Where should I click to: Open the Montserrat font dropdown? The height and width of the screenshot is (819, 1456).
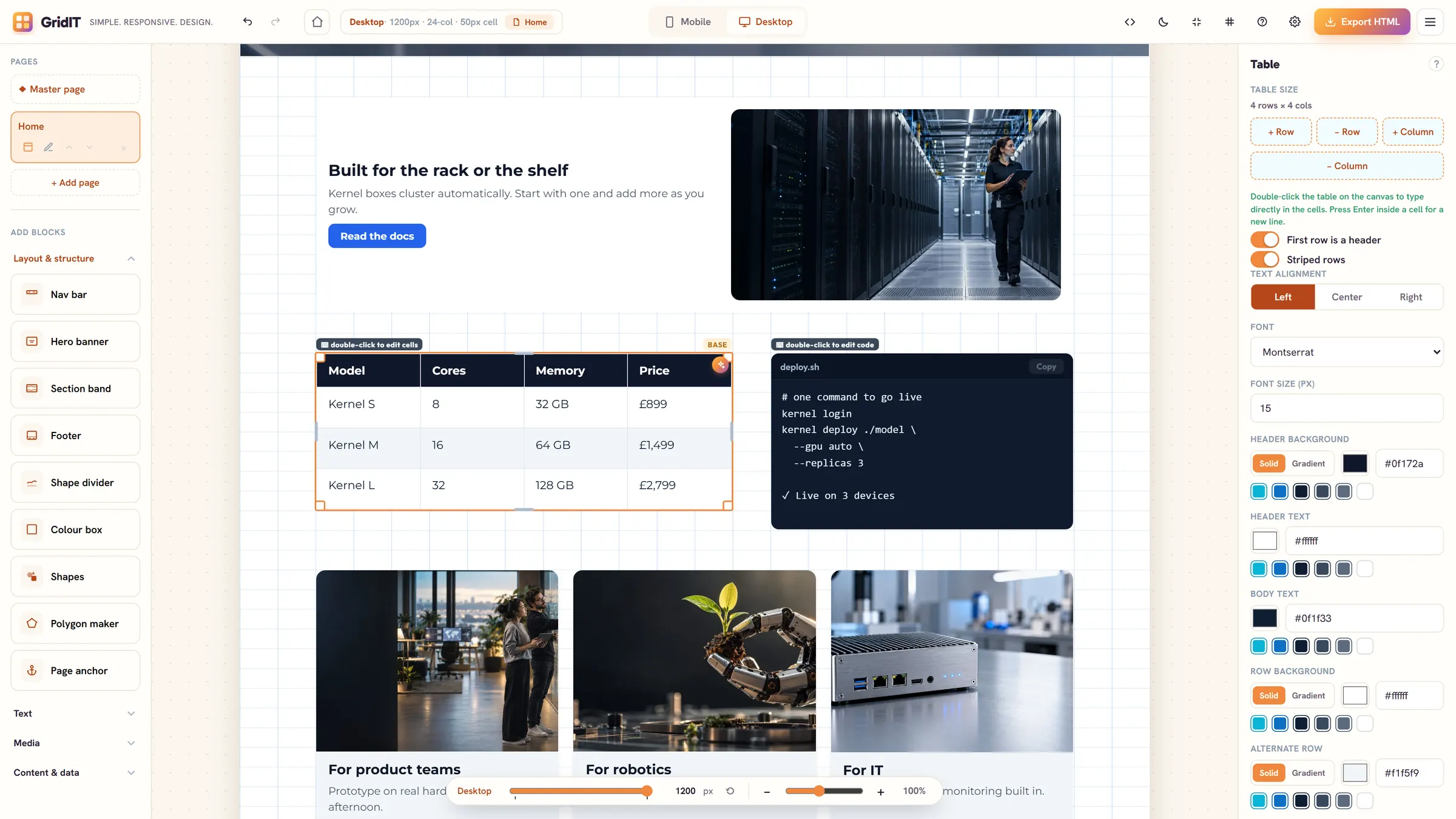click(x=1346, y=352)
